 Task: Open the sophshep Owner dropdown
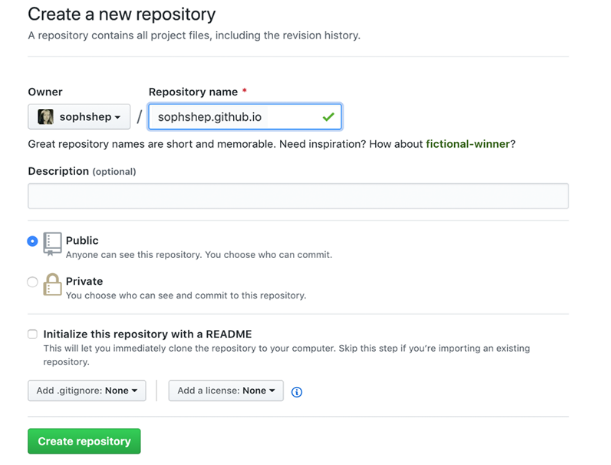coord(79,117)
